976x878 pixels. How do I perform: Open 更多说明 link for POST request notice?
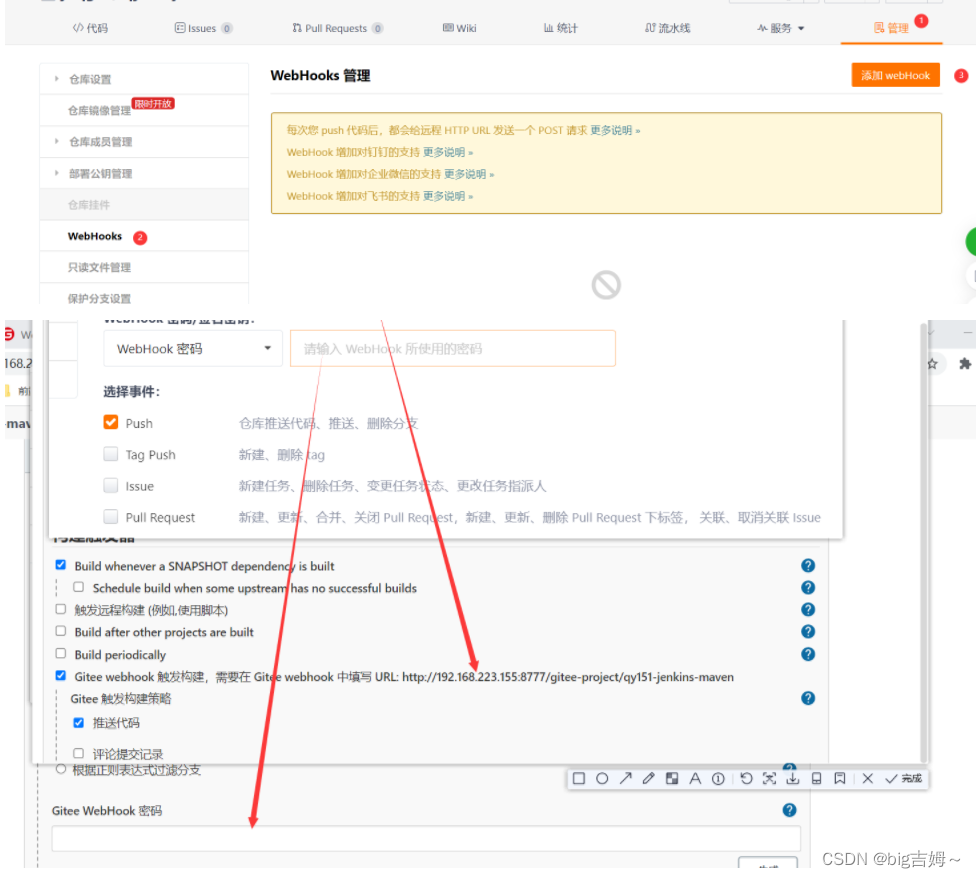pyautogui.click(x=615, y=130)
